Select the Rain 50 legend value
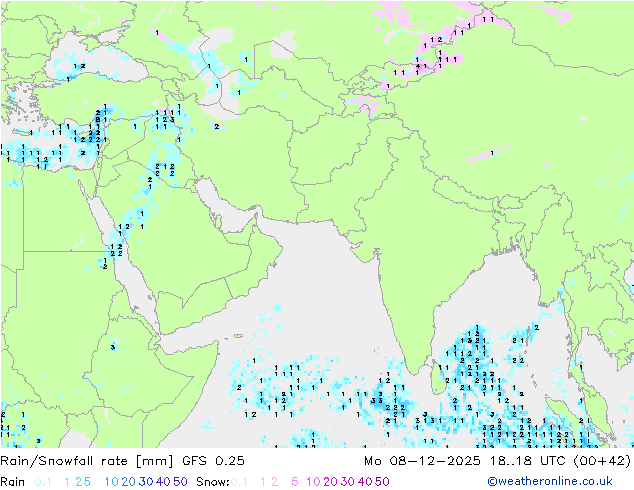634x490 pixels. click(180, 482)
